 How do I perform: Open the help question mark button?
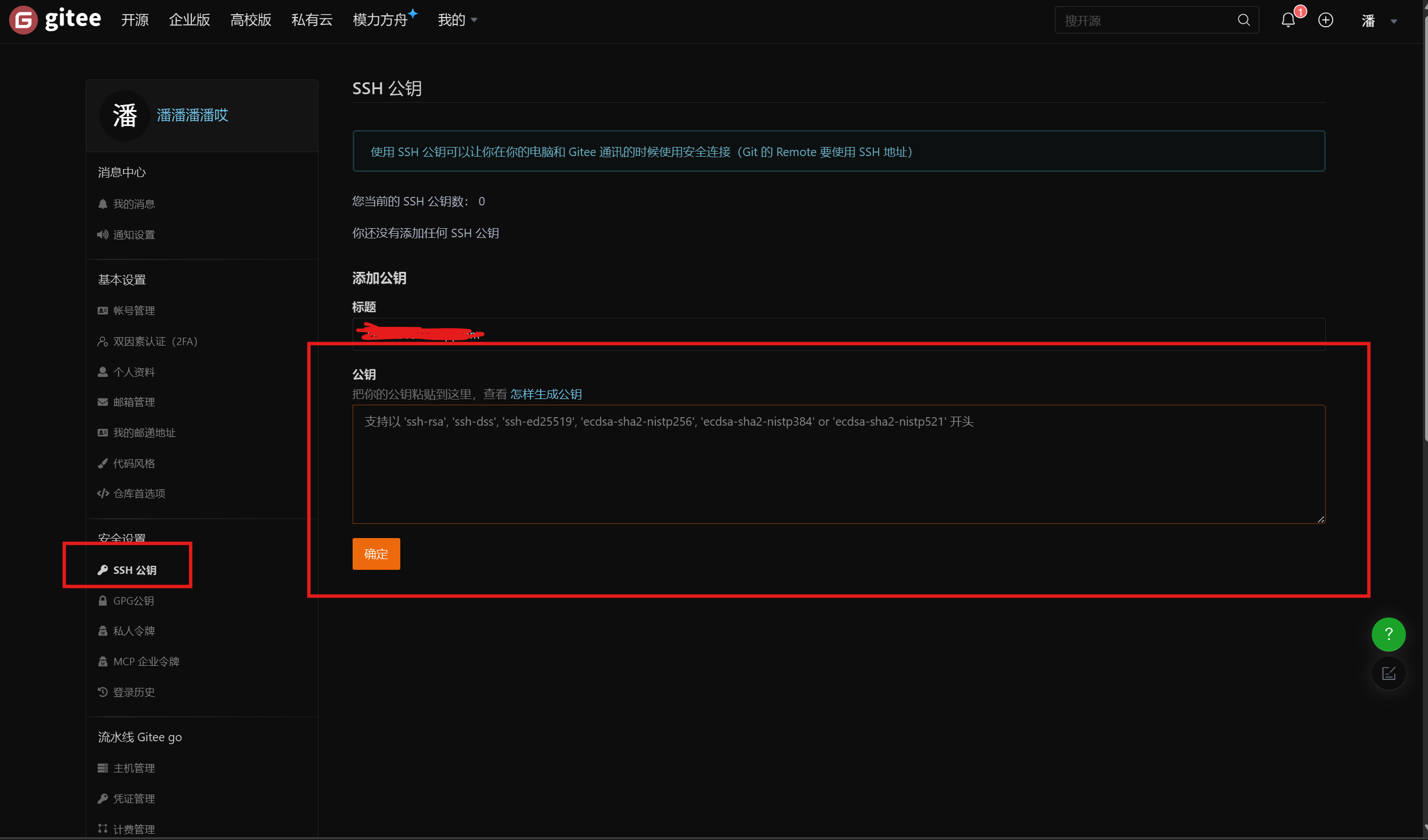(1388, 634)
